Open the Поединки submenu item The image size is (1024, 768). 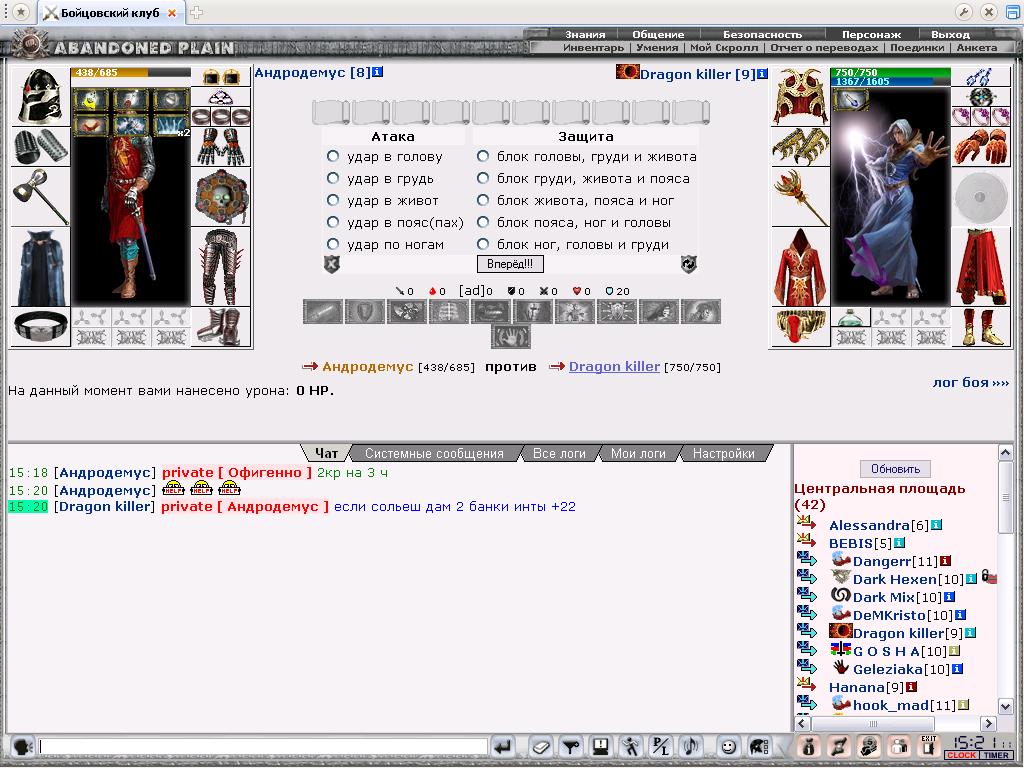point(917,48)
